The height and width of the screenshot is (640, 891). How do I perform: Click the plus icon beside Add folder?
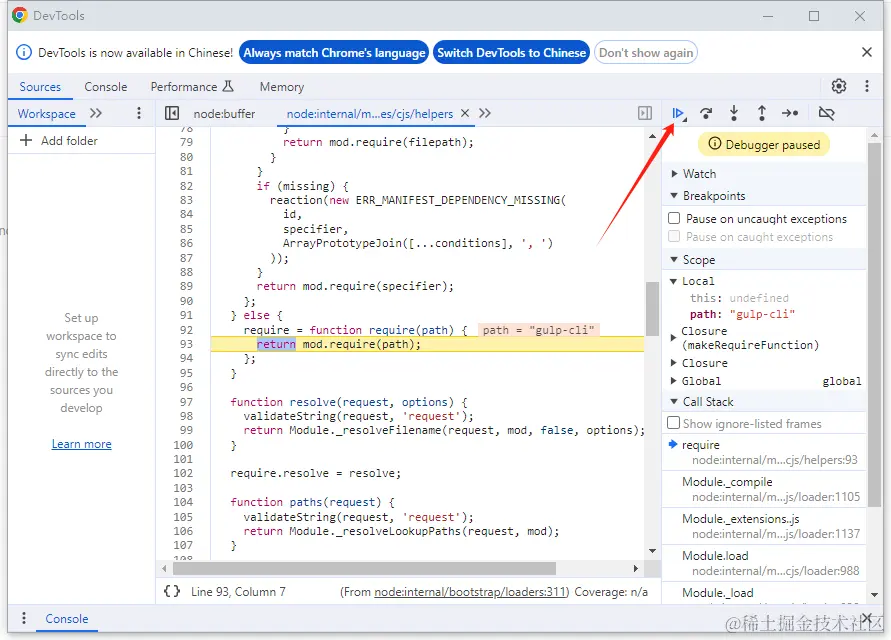click(26, 140)
